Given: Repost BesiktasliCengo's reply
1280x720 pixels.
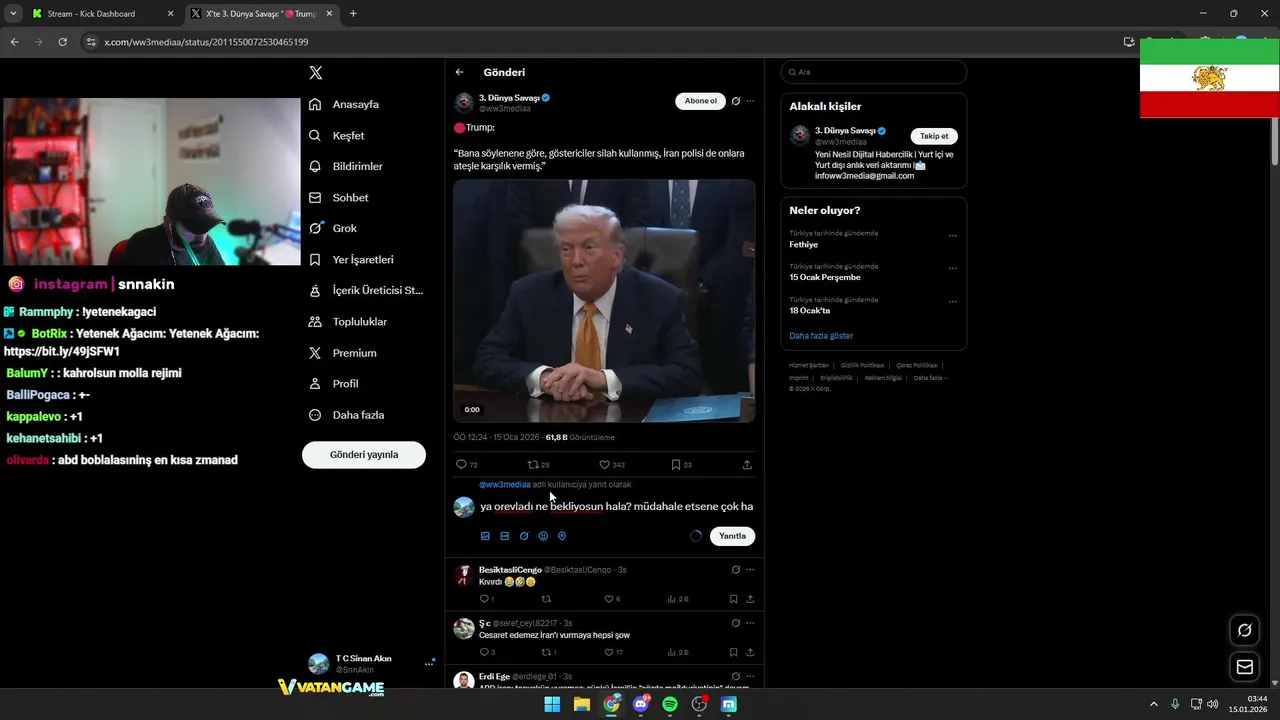Looking at the screenshot, I should (x=546, y=599).
